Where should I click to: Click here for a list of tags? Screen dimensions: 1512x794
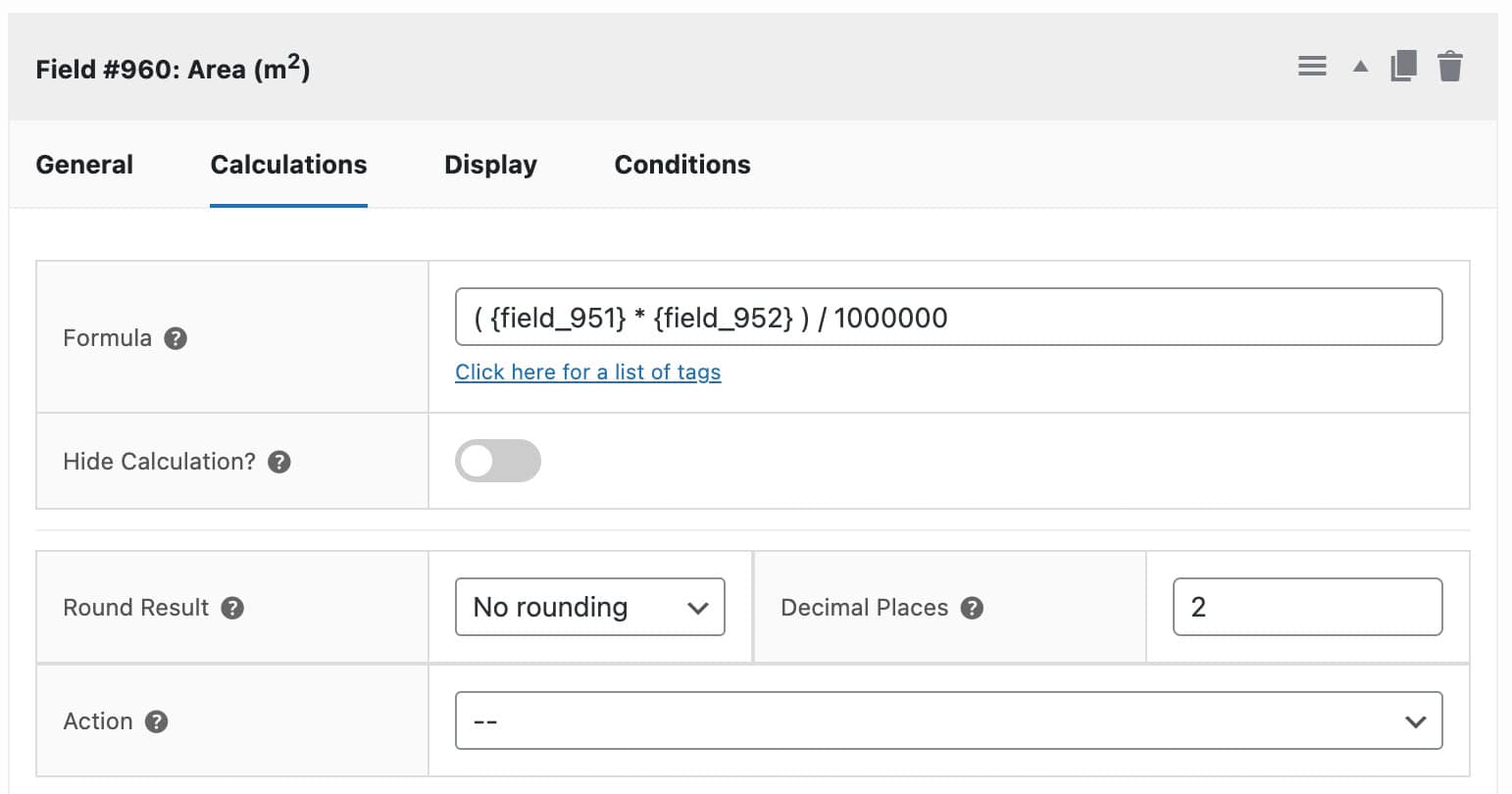(587, 372)
